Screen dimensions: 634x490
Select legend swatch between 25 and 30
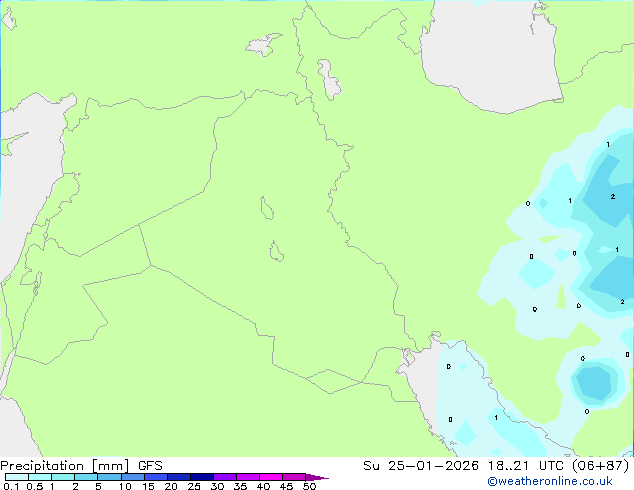pyautogui.click(x=202, y=477)
